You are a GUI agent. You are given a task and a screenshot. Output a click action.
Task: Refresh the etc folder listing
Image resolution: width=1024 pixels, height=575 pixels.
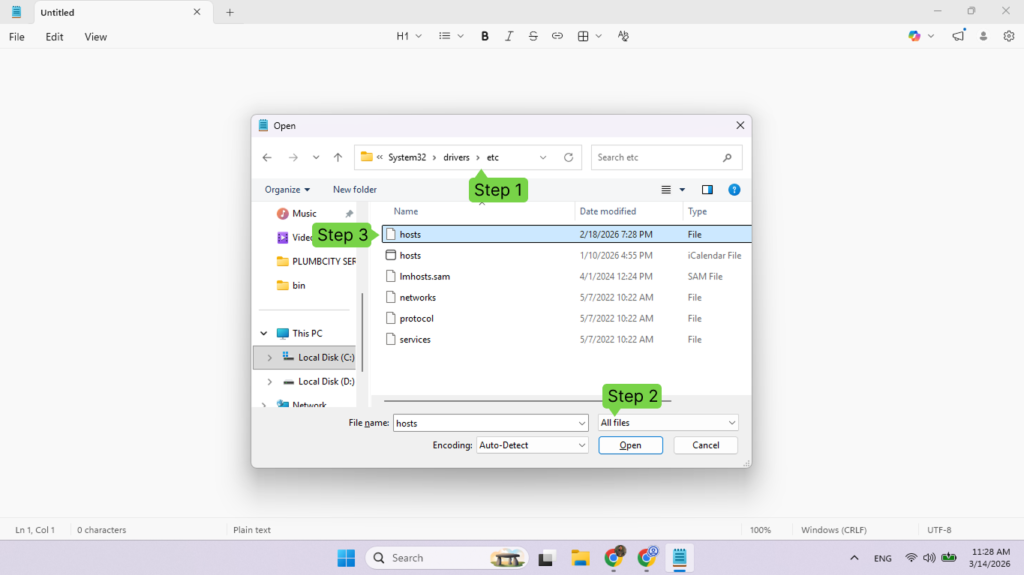tap(569, 157)
